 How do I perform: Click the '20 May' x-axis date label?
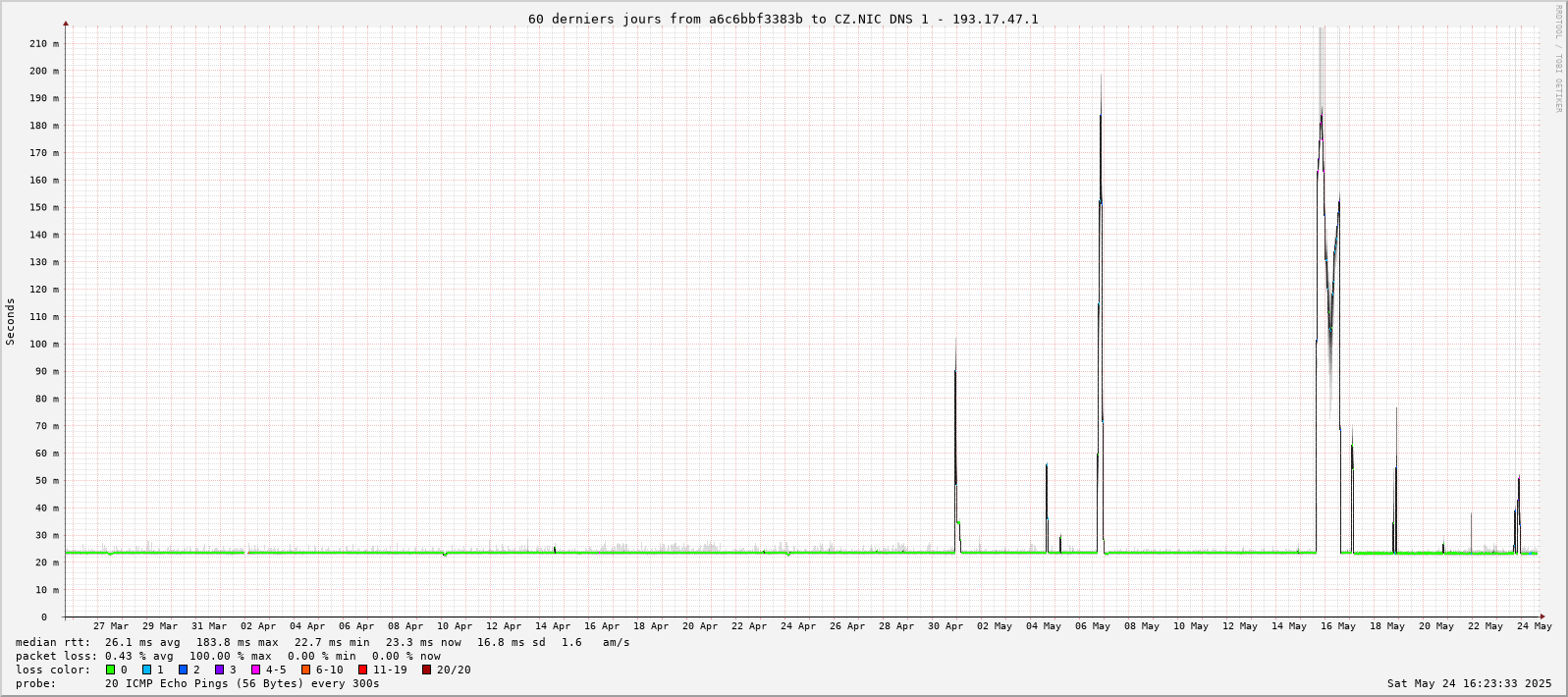(1436, 625)
